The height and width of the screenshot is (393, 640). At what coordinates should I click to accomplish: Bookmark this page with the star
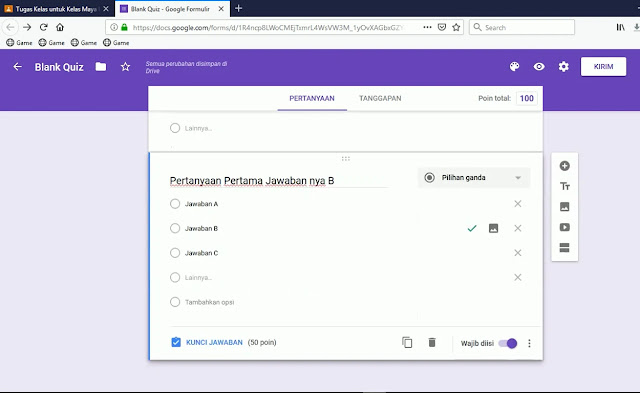pos(456,27)
